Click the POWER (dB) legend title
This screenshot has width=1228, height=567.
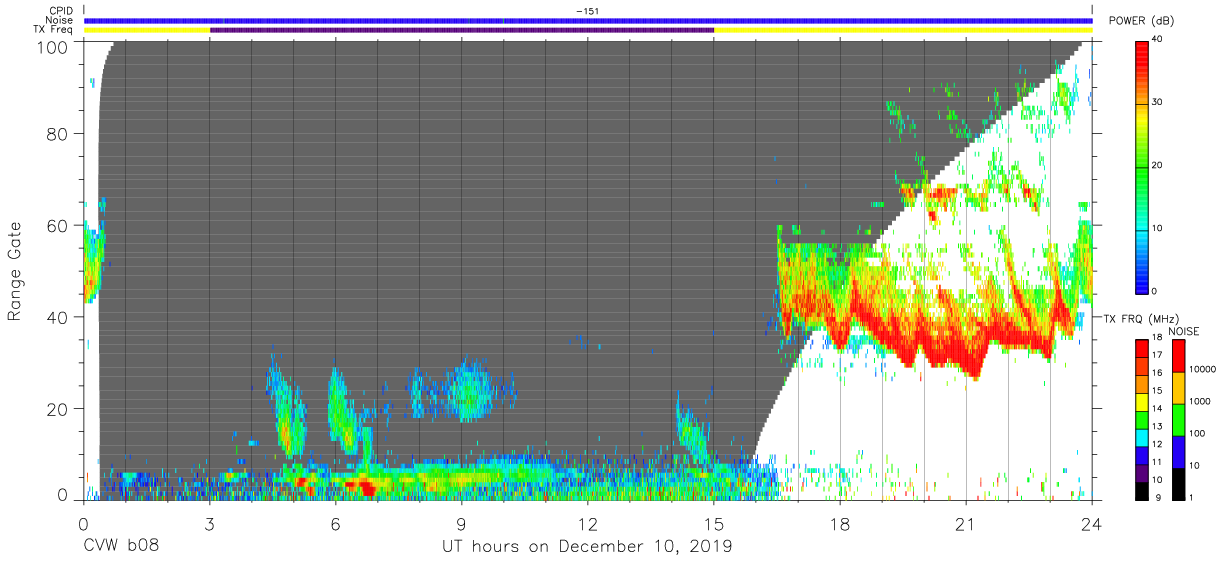(1140, 21)
